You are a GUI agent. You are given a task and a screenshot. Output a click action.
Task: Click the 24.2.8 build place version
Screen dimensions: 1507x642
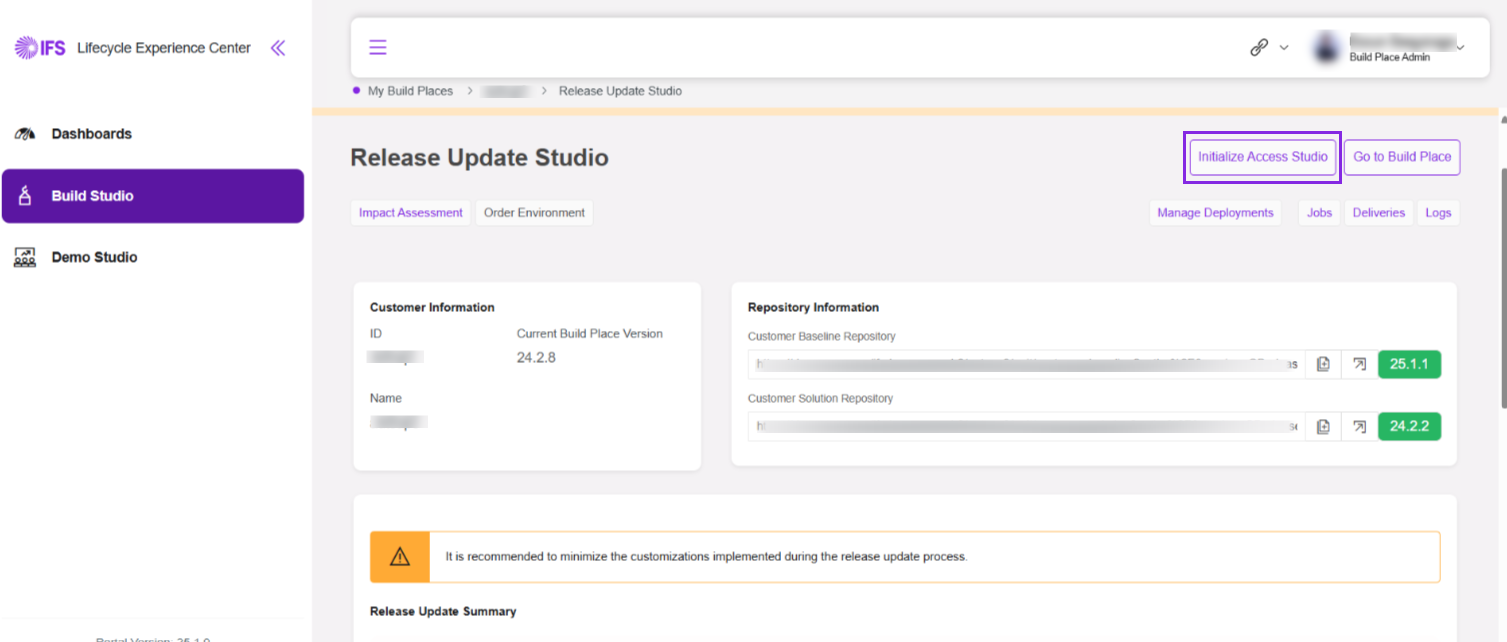[x=536, y=357]
